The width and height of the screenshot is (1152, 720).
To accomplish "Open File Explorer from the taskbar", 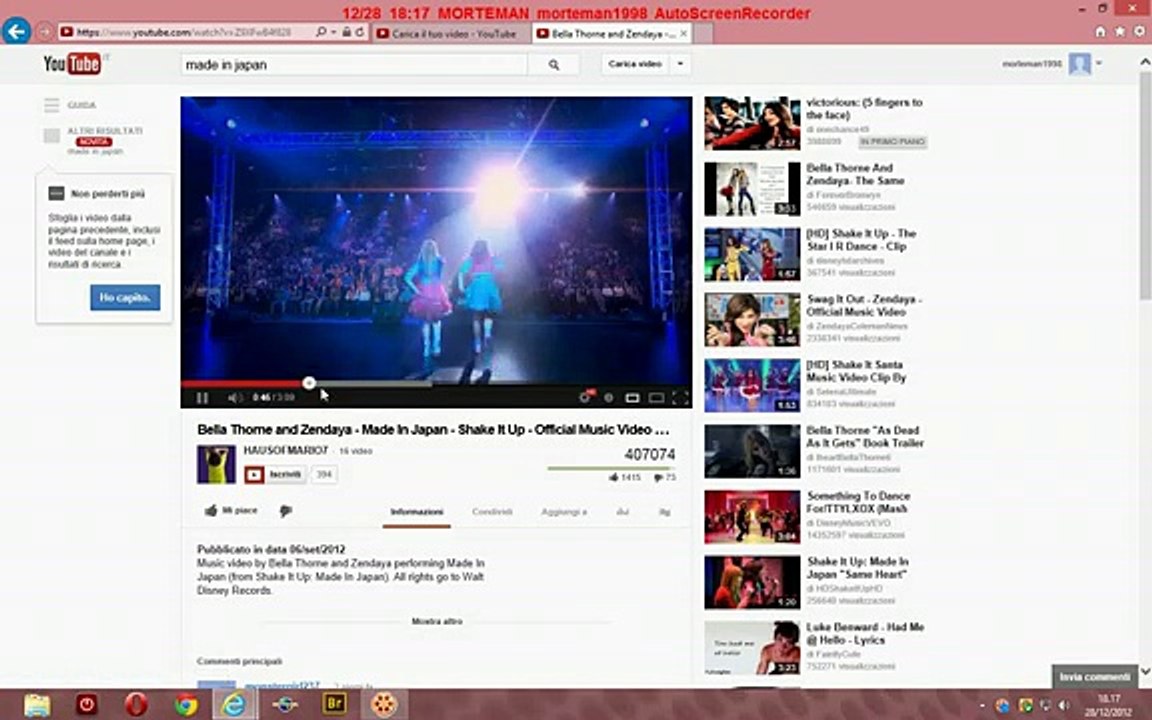I will tap(36, 705).
